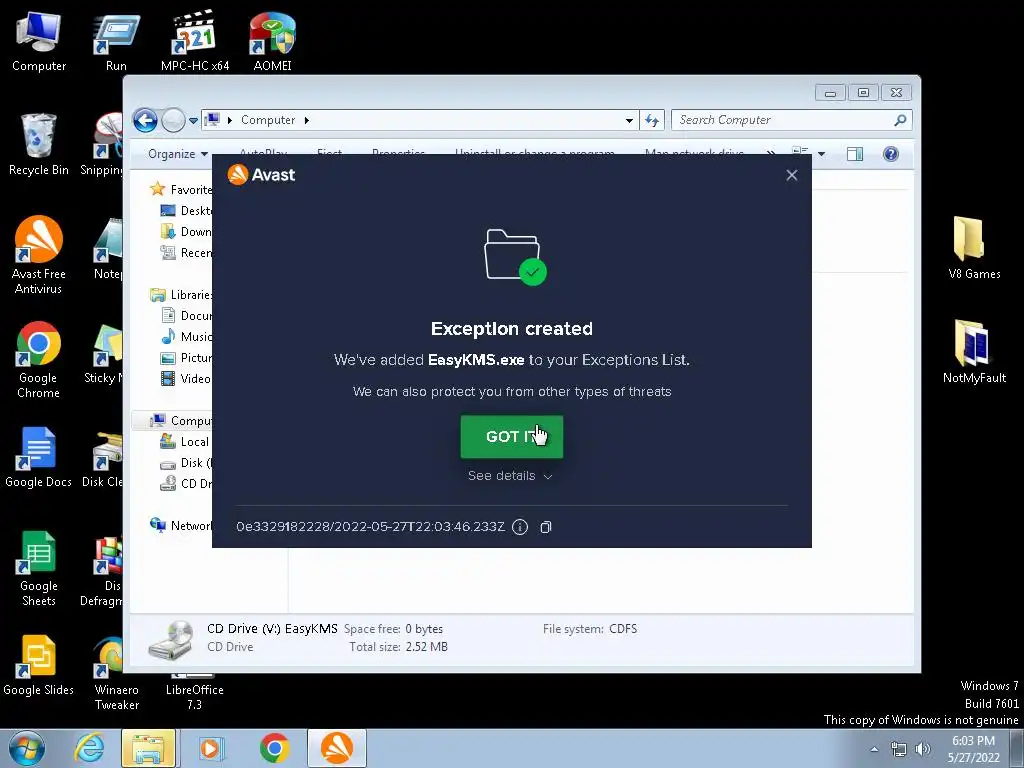Image resolution: width=1024 pixels, height=768 pixels.
Task: Show hidden system tray icons
Action: 874,750
